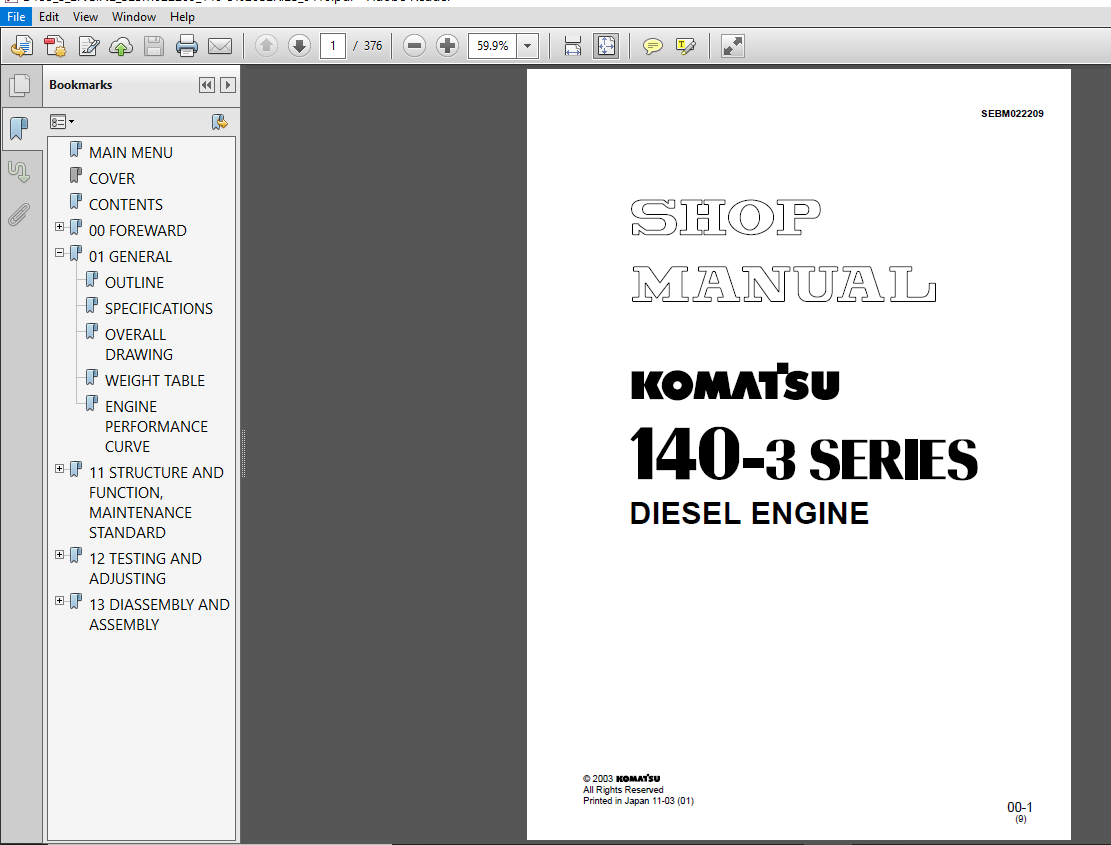Click the Open file toolbar icon

[x=22, y=46]
